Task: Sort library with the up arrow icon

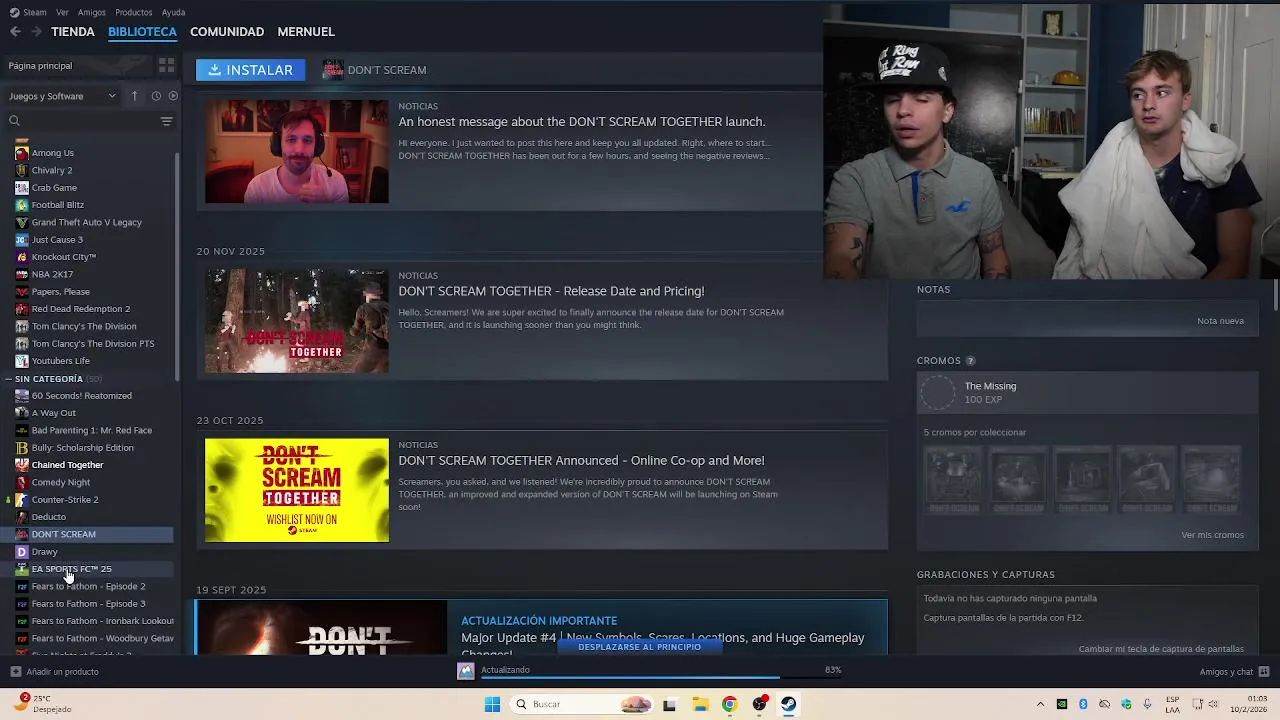Action: pyautogui.click(x=134, y=96)
